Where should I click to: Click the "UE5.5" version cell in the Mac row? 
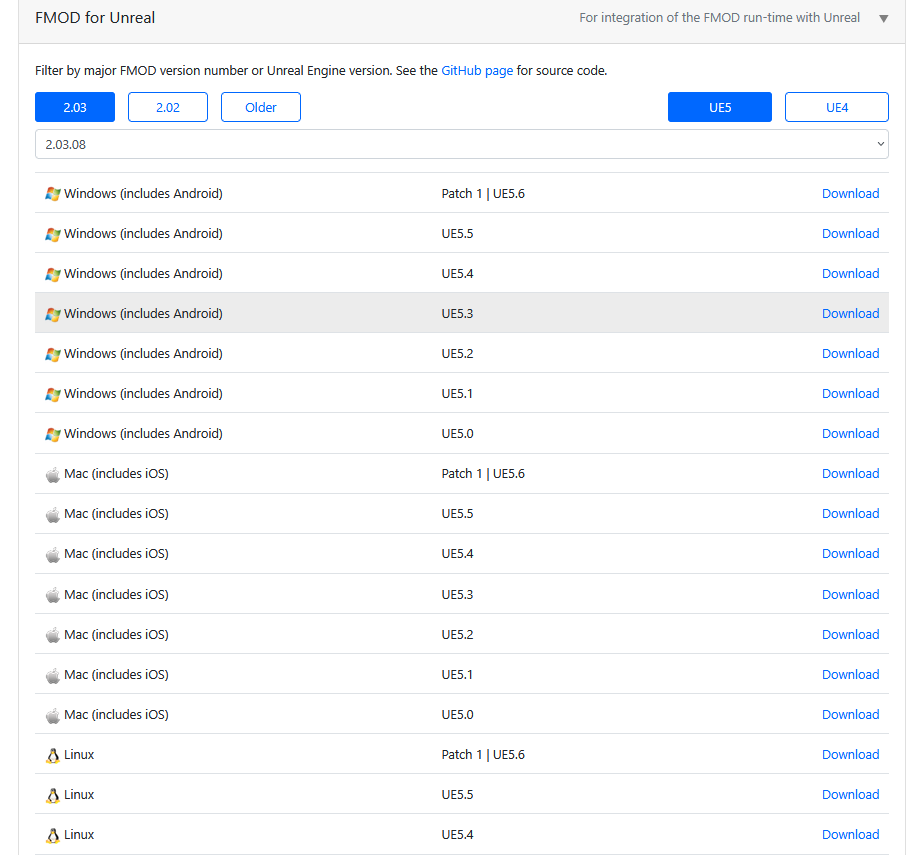457,513
